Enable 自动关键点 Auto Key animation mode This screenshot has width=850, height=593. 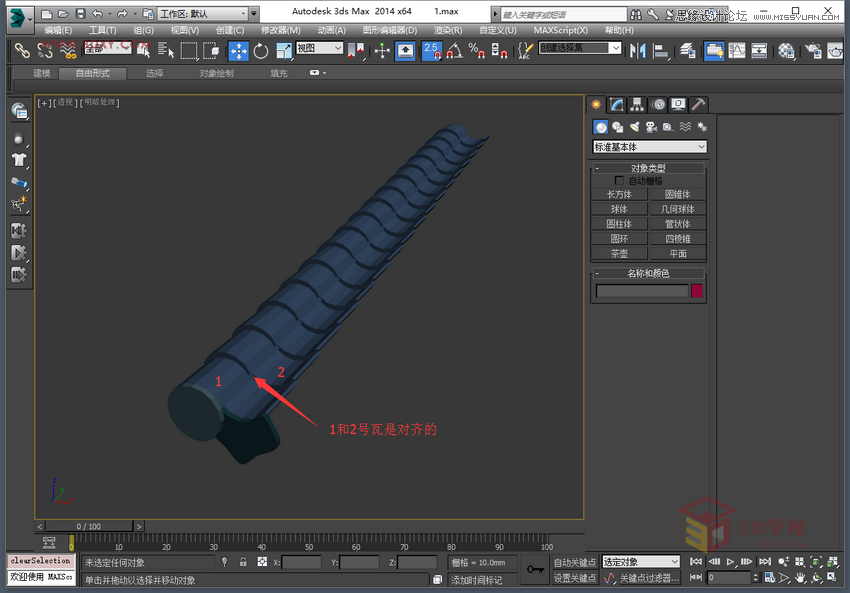point(574,561)
